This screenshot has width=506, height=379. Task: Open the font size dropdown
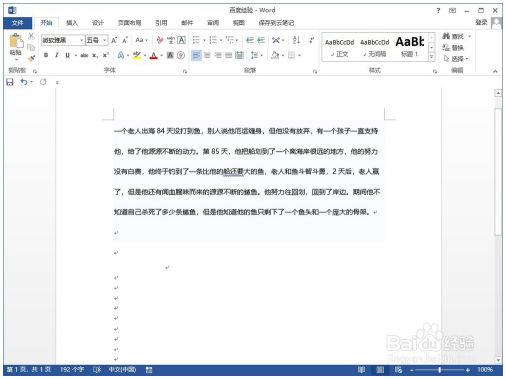pyautogui.click(x=105, y=40)
